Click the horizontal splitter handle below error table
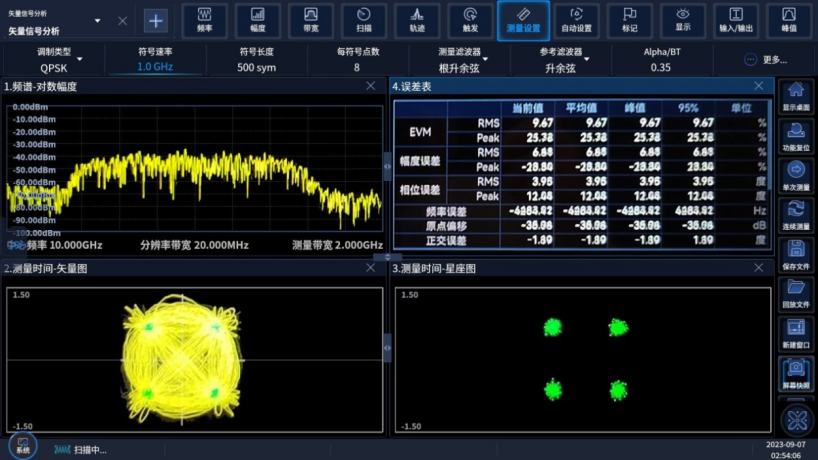 click(x=387, y=257)
